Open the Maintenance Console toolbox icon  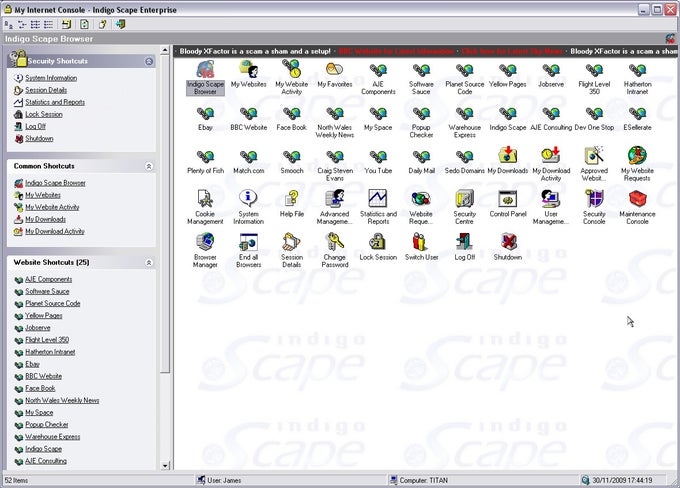(x=637, y=199)
